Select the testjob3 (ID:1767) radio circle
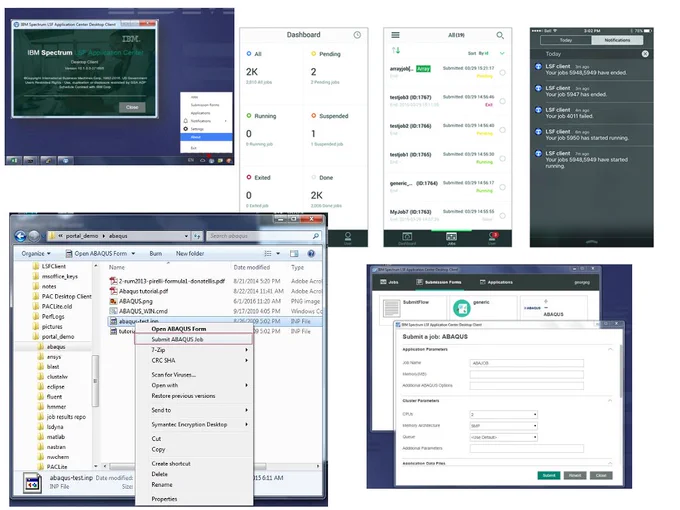The height and width of the screenshot is (510, 680). click(502, 101)
